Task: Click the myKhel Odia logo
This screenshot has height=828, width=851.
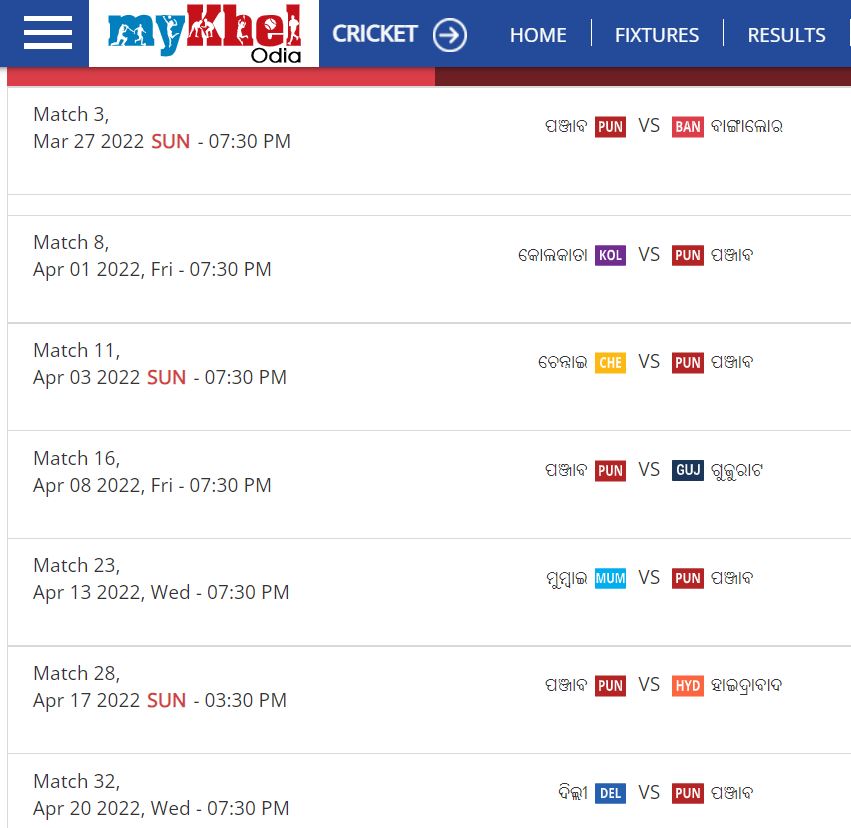Action: coord(204,34)
